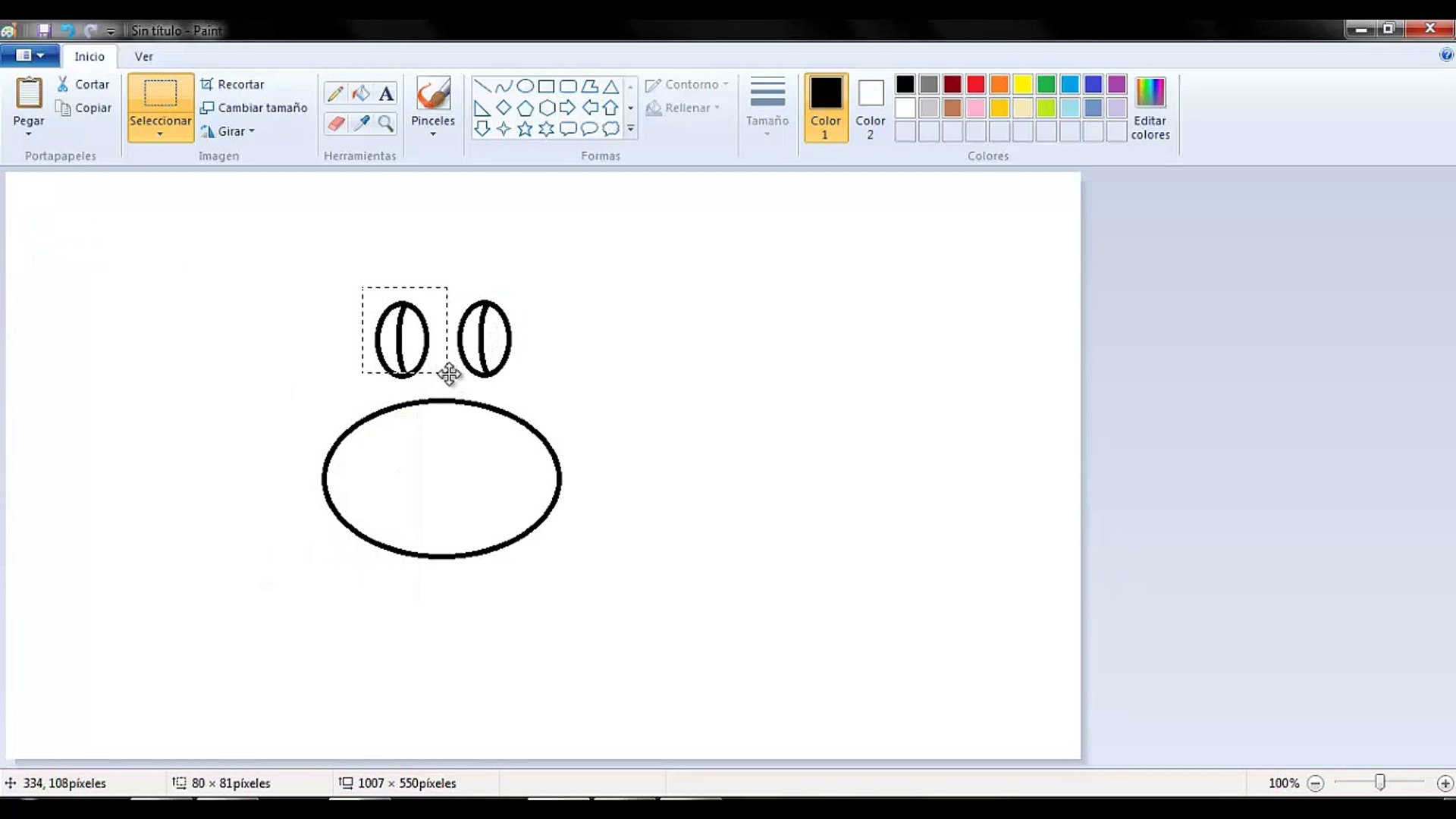Select the Pencil tool
The image size is (1456, 819).
point(335,93)
